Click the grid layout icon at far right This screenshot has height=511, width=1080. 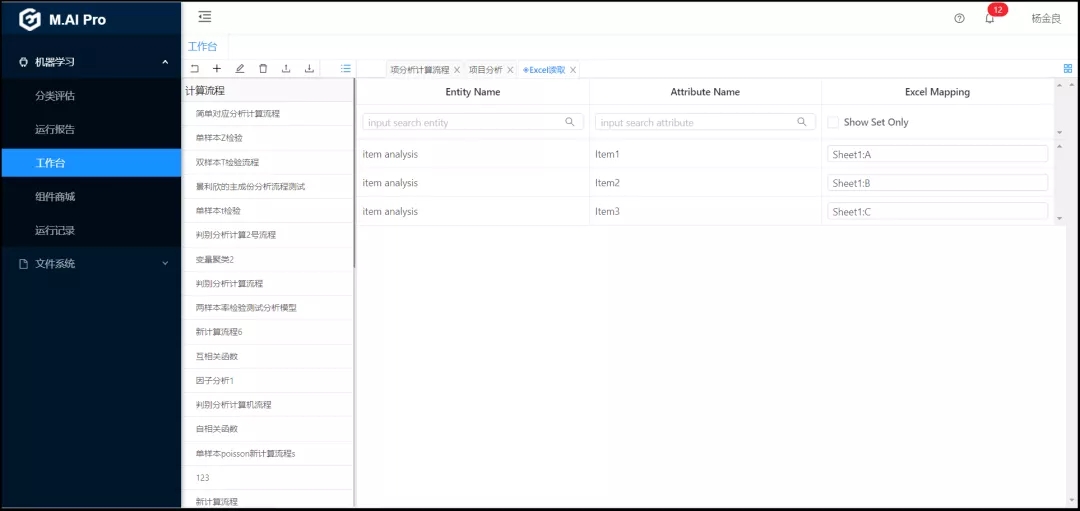click(x=1068, y=69)
